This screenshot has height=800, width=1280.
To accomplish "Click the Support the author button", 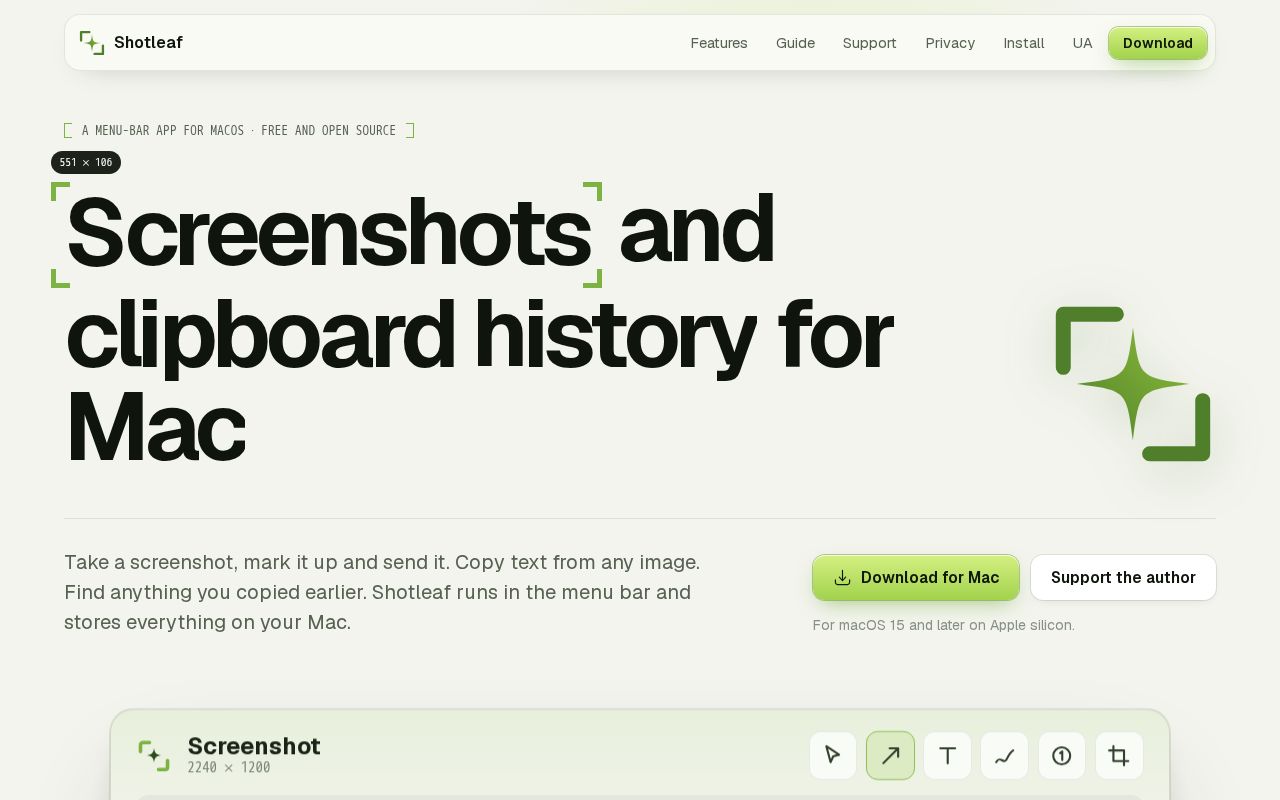I will [x=1123, y=578].
